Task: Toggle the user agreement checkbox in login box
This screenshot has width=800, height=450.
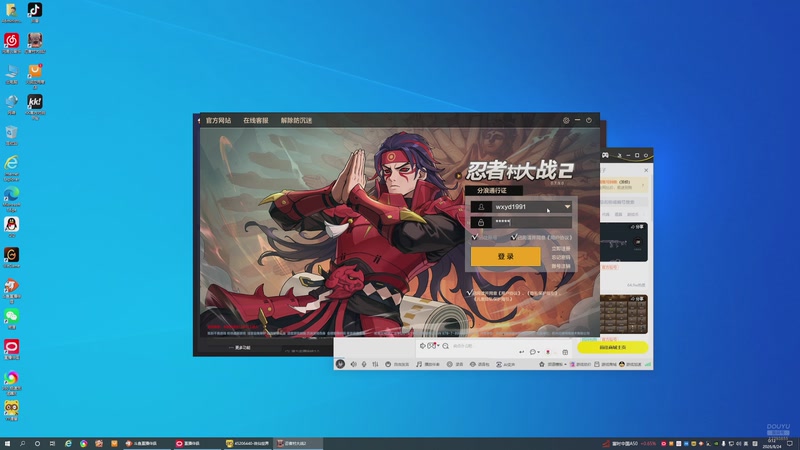Action: click(514, 237)
